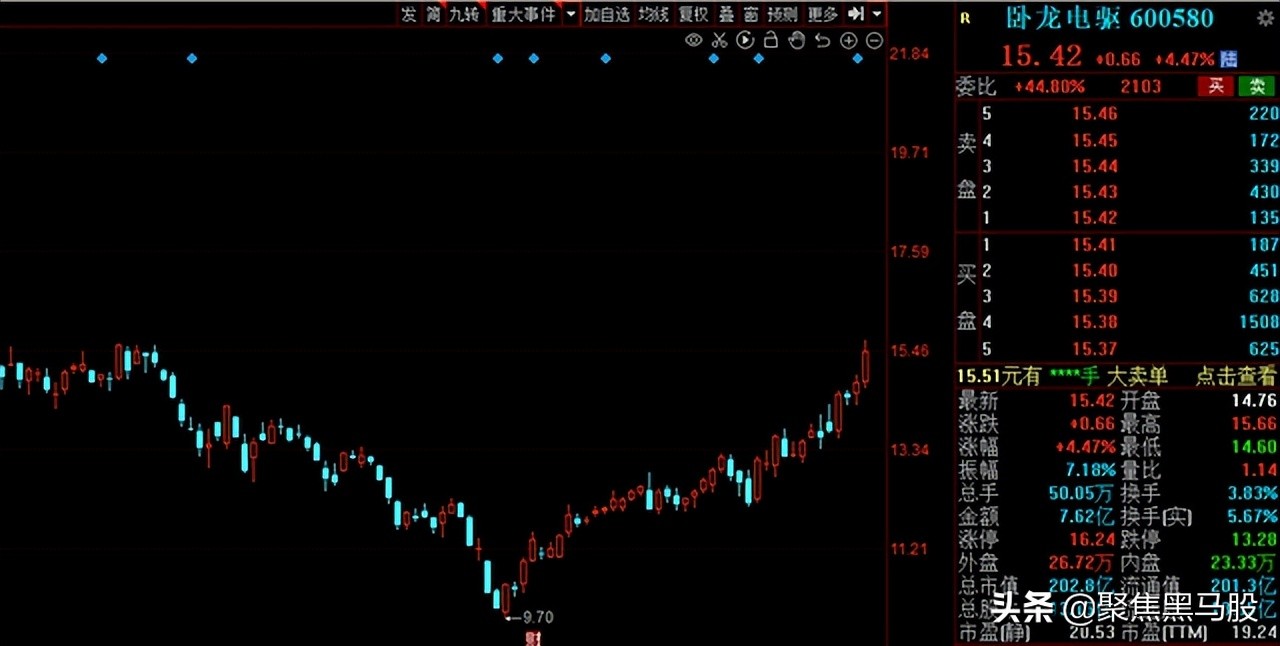Click the 跌停 price 13.28
The height and width of the screenshot is (646, 1280).
point(1254,539)
